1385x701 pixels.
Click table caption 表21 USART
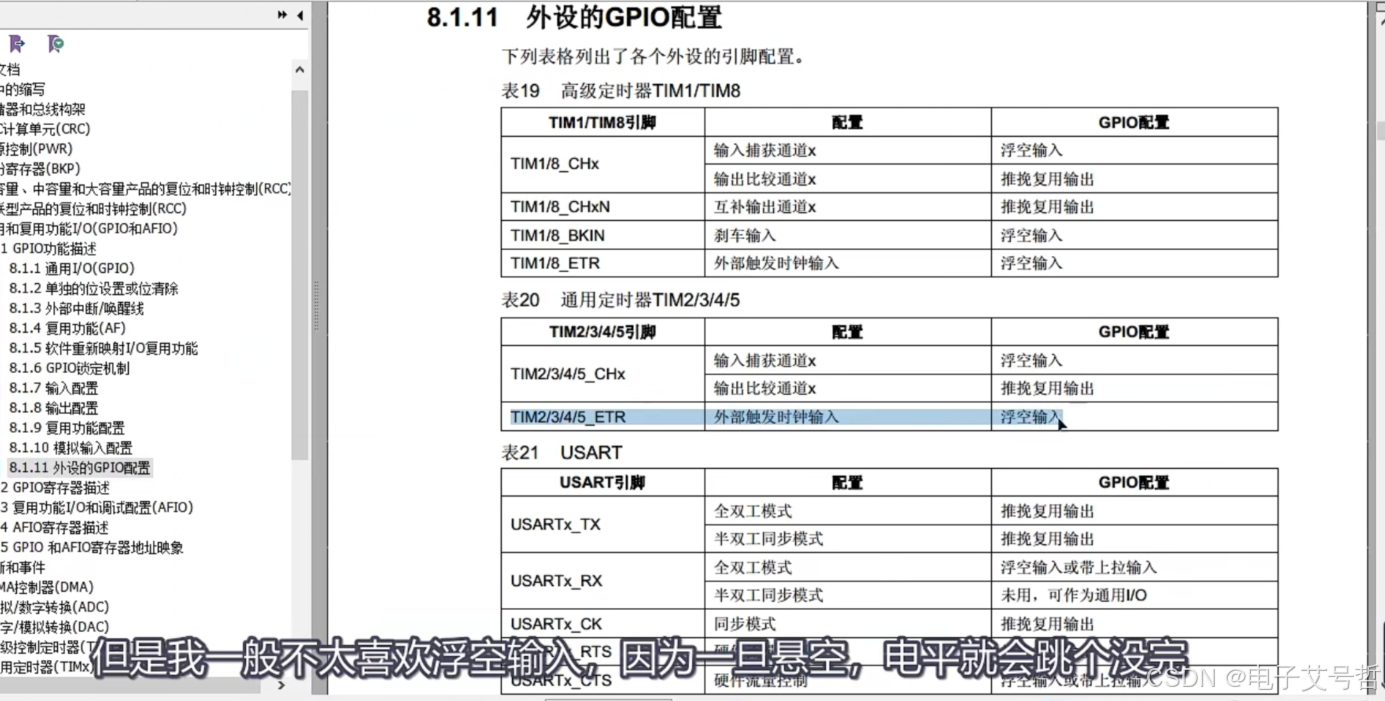click(562, 453)
